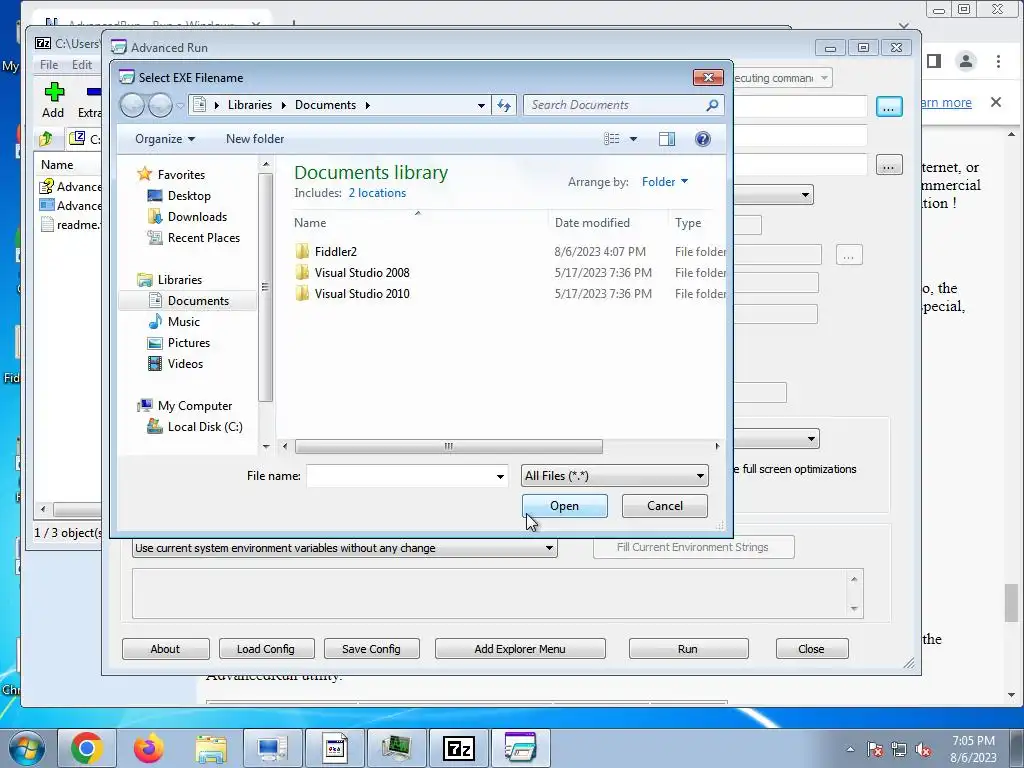Open the view options dropdown arrow
Image resolution: width=1024 pixels, height=768 pixels.
(x=633, y=138)
